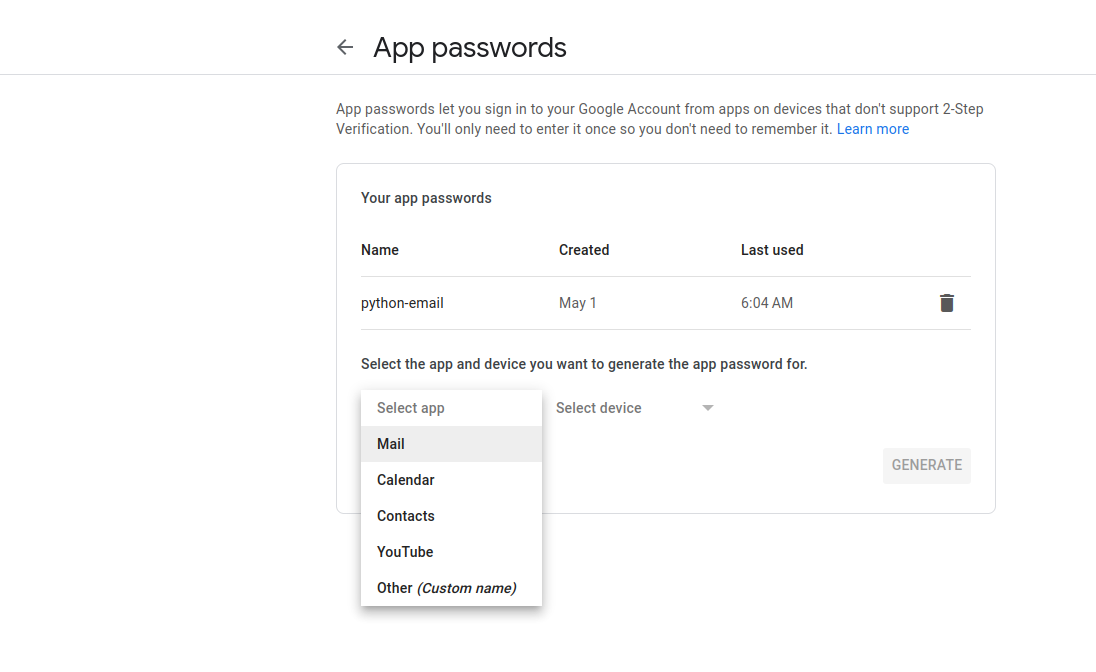This screenshot has width=1096, height=672.
Task: Choose Contacts from the app list
Action: [x=451, y=516]
